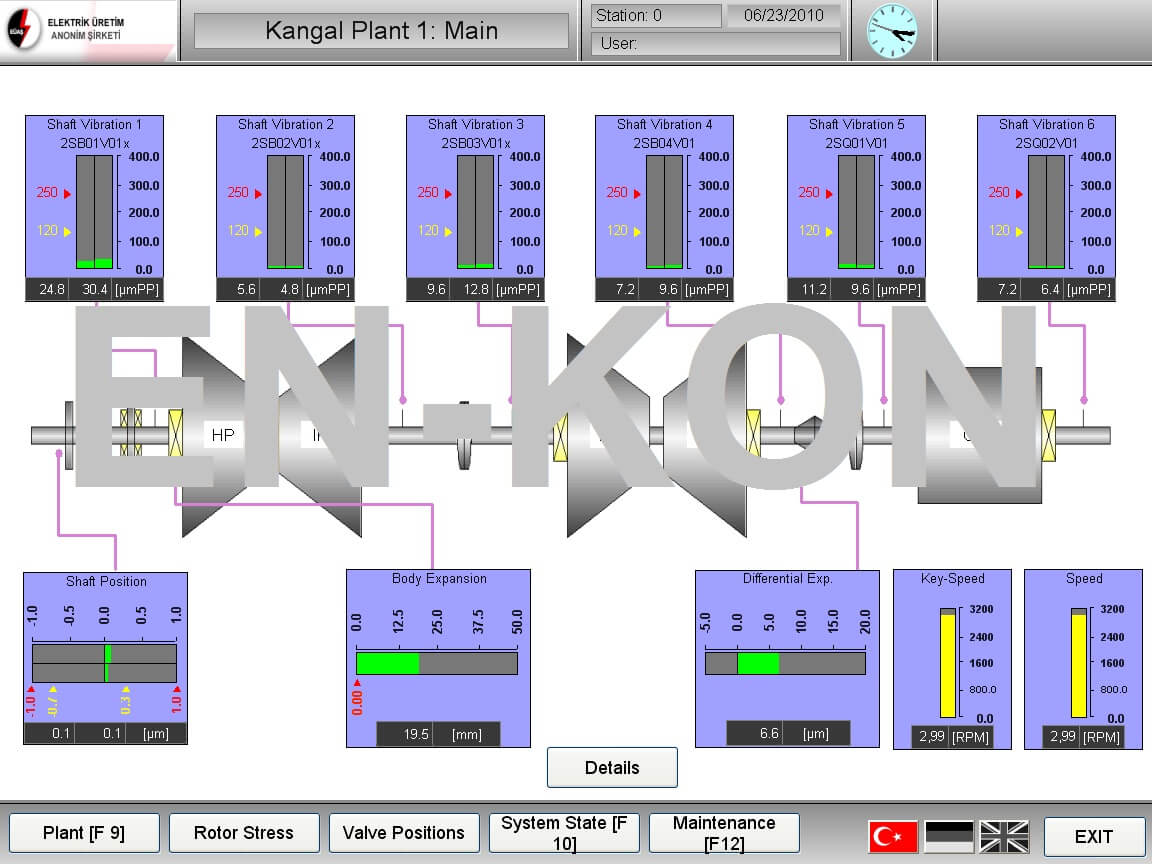This screenshot has width=1152, height=864.
Task: Switch language with the UK flag icon
Action: click(x=1003, y=836)
